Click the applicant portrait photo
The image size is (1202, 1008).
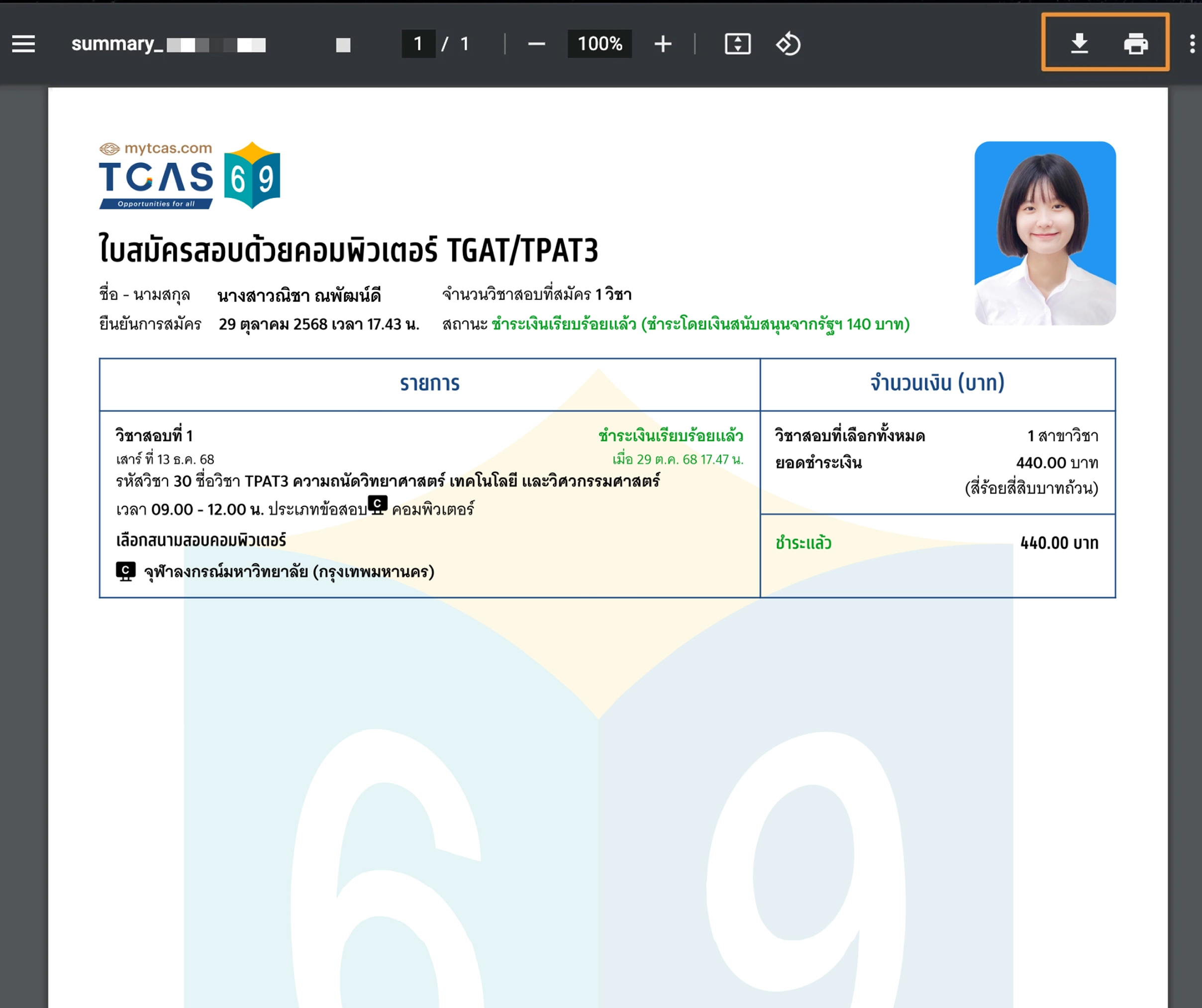tap(1045, 233)
